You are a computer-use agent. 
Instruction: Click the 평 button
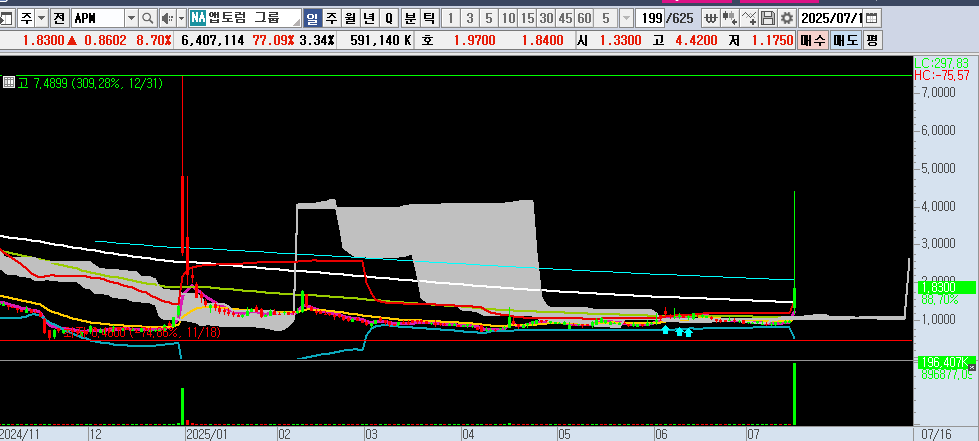[x=873, y=41]
